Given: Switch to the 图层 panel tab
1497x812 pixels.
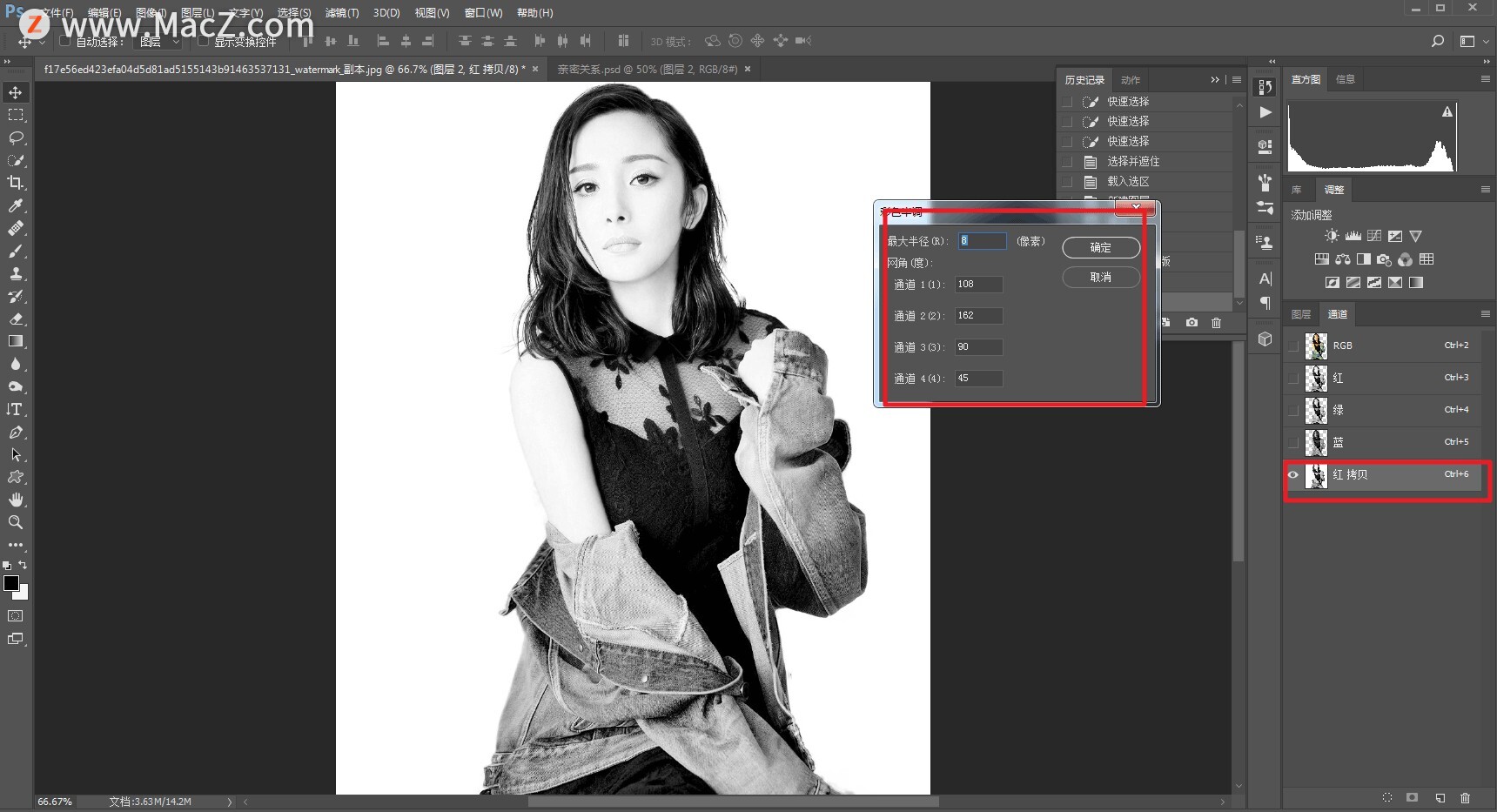Looking at the screenshot, I should [x=1301, y=314].
